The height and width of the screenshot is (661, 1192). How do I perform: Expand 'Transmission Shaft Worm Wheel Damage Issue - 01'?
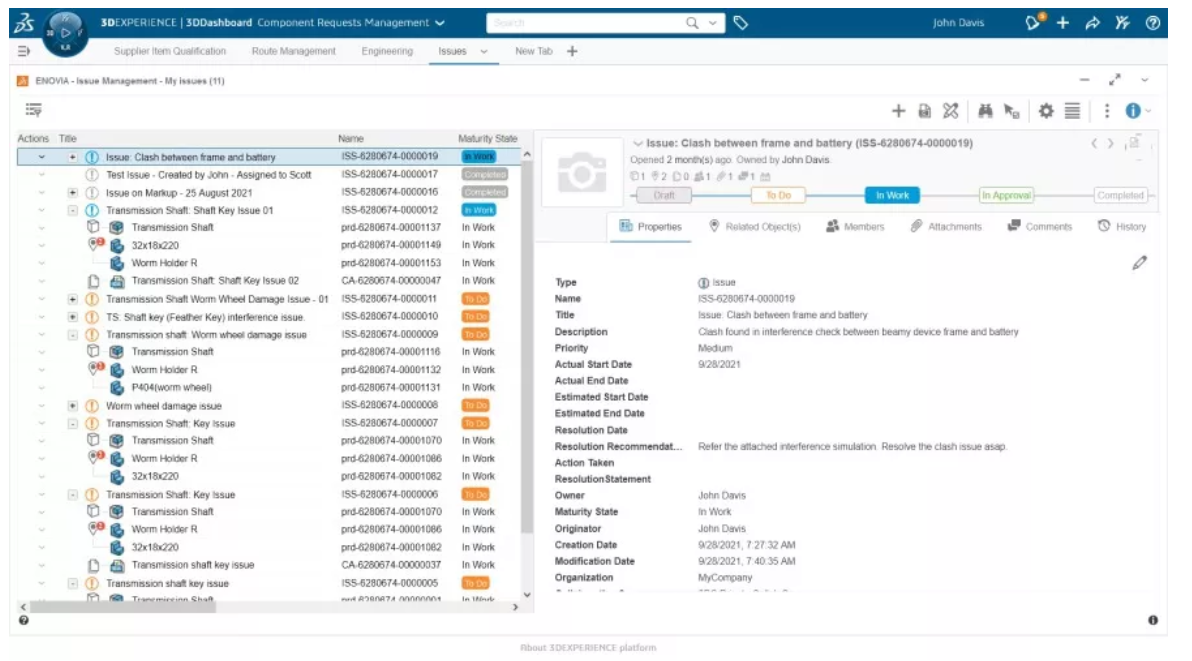pyautogui.click(x=72, y=299)
